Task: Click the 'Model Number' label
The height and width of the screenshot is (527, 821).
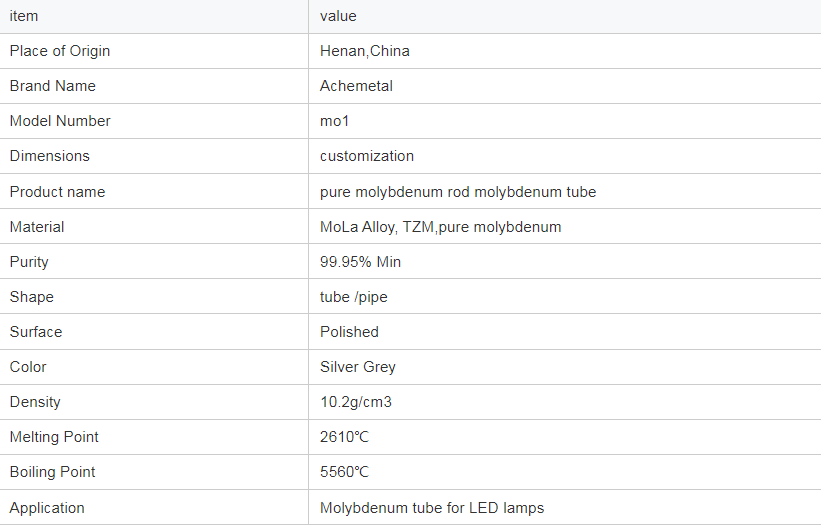Action: click(60, 121)
